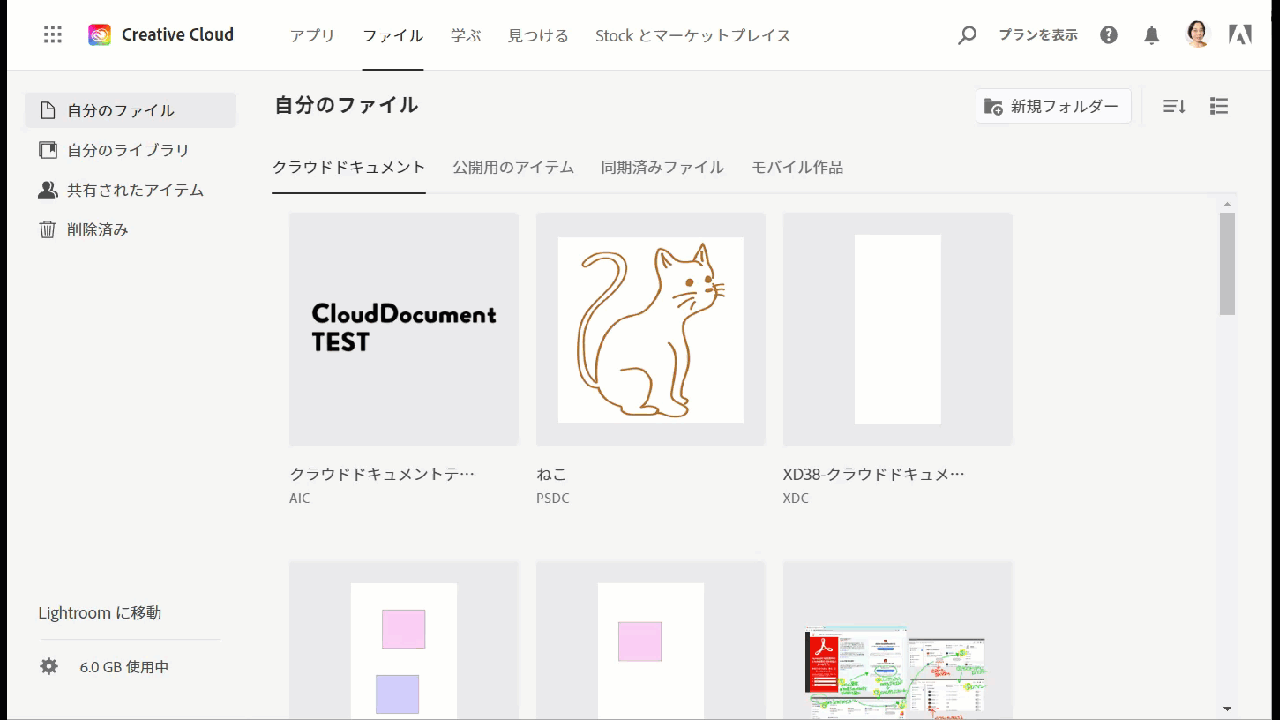
Task: Click the 新規フォルダー button label
Action: click(1065, 106)
